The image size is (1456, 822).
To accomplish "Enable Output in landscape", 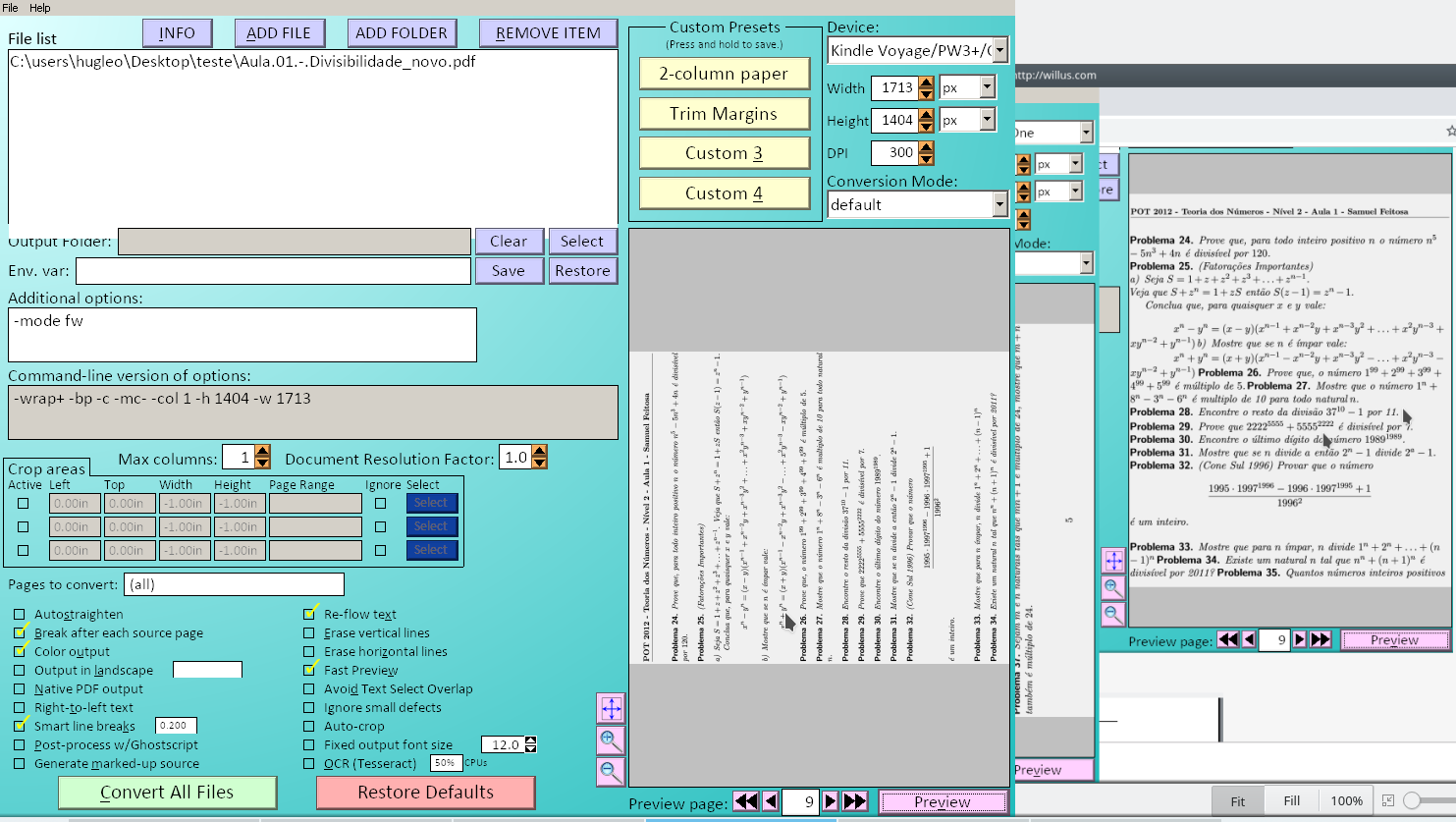I will [x=20, y=671].
